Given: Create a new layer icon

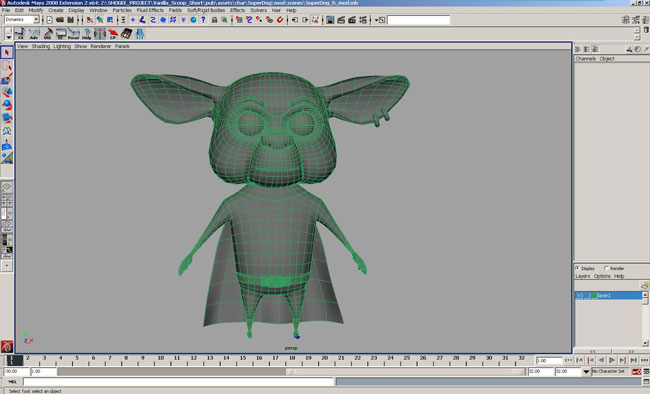Looking at the screenshot, I should coord(644,285).
